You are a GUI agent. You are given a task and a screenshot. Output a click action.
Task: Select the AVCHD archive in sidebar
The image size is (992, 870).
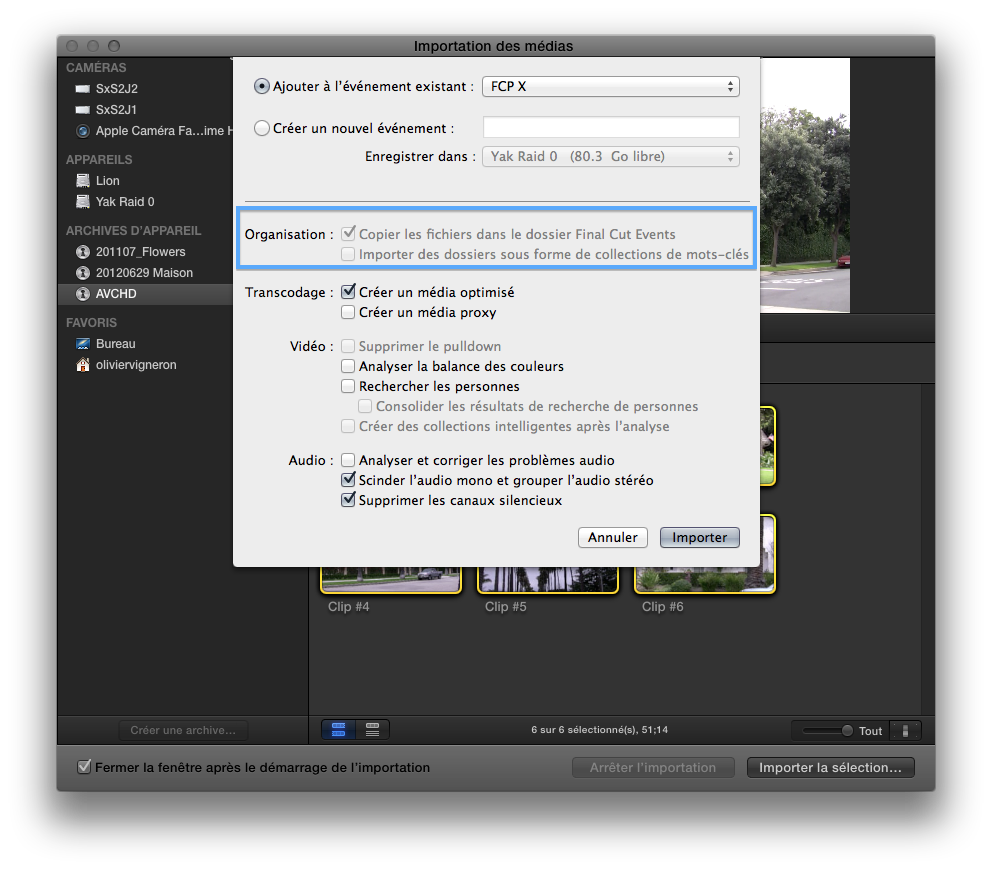(145, 294)
